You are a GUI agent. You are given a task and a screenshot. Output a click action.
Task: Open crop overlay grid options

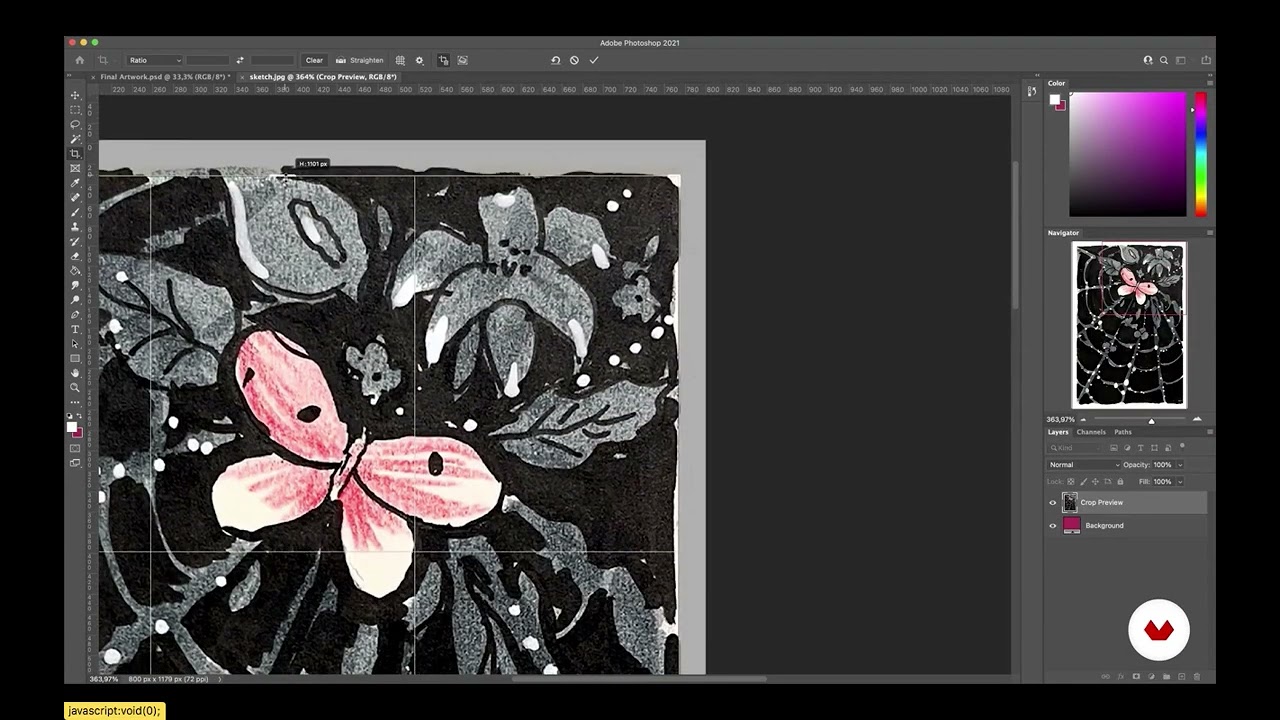400,60
